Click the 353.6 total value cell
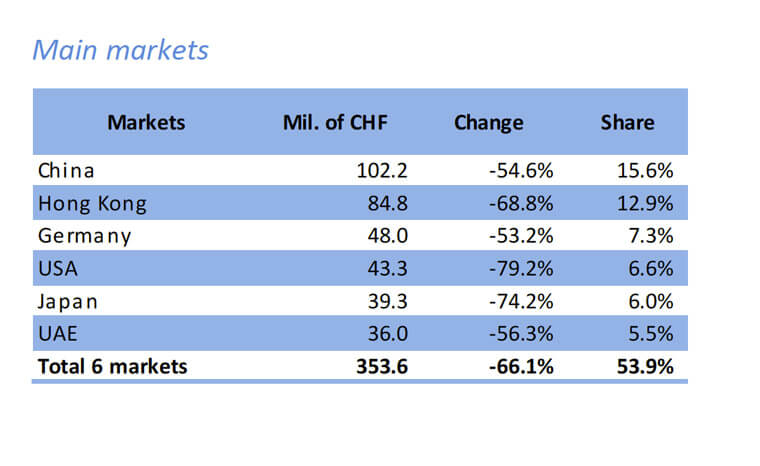760x466 pixels. click(381, 367)
